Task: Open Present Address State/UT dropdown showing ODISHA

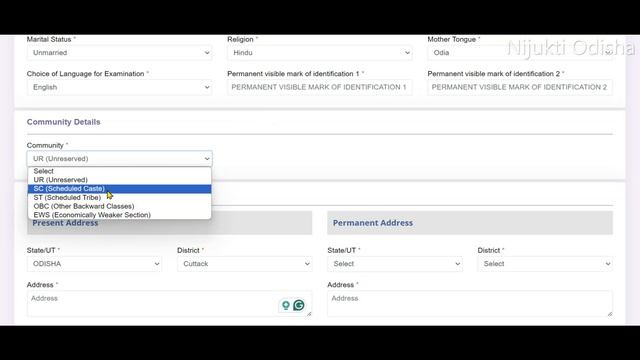Action: pyautogui.click(x=94, y=264)
